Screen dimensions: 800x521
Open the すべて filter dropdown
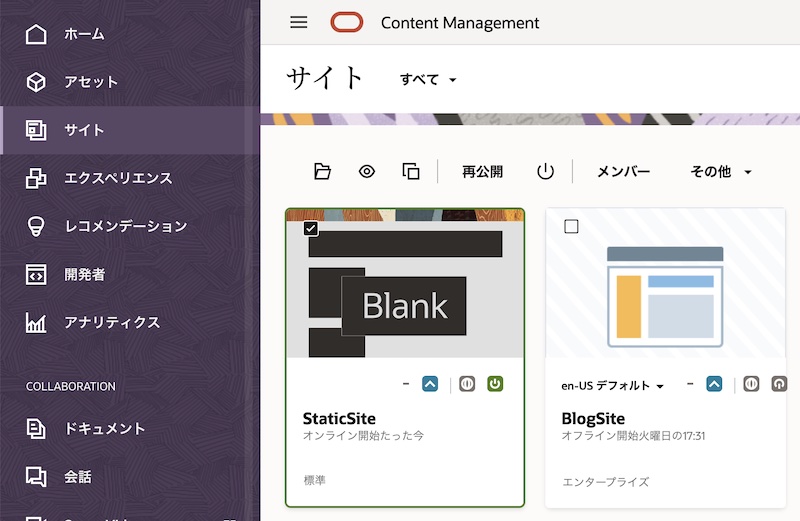[x=428, y=79]
